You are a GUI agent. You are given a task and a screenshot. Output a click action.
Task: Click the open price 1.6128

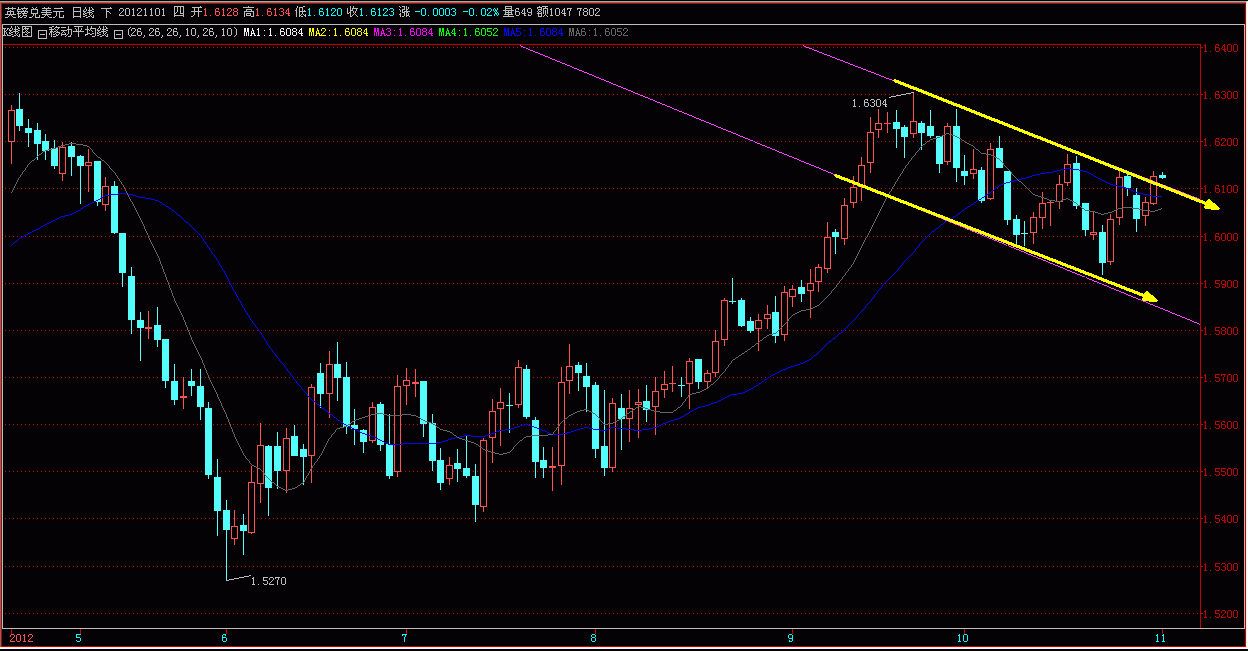[x=221, y=12]
